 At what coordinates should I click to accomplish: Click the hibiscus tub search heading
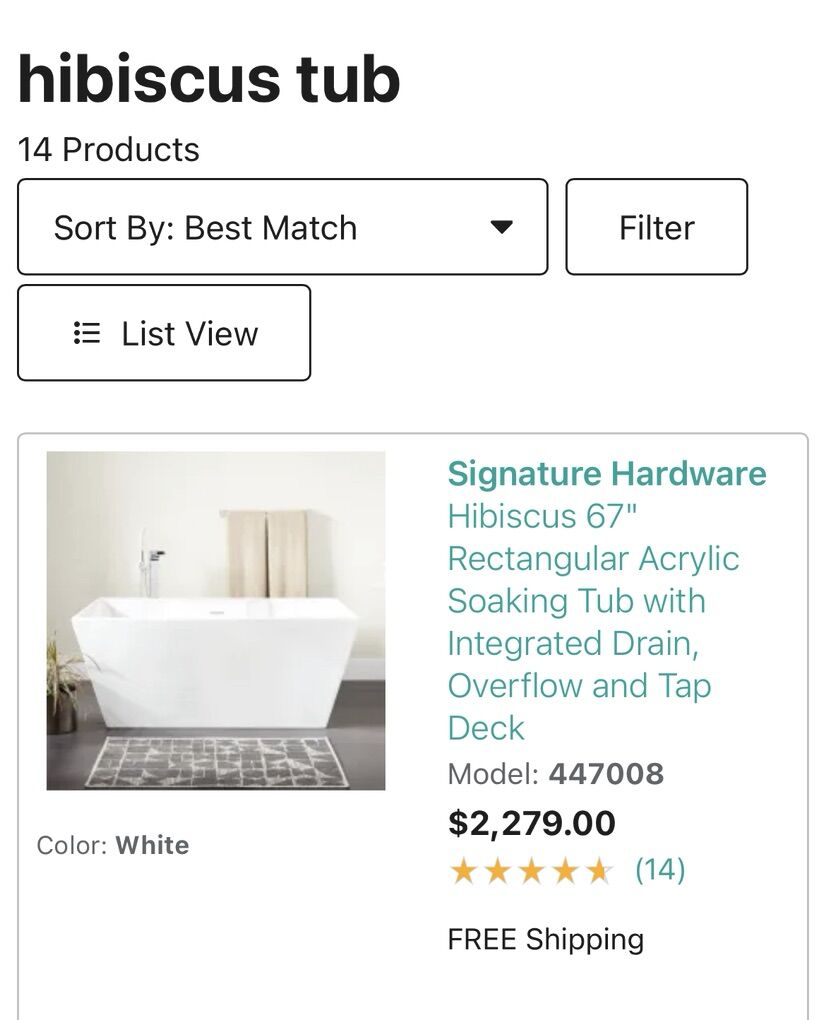(209, 80)
